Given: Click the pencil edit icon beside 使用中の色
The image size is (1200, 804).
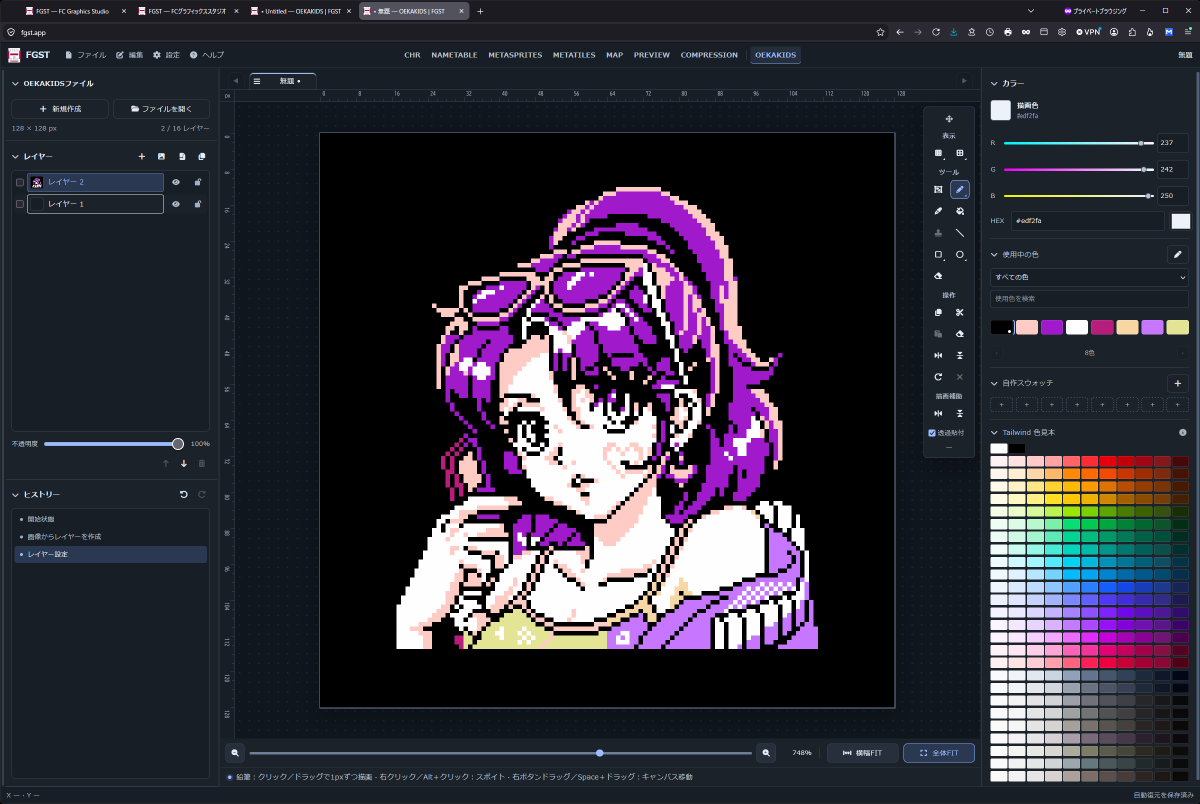Looking at the screenshot, I should coord(1177,255).
